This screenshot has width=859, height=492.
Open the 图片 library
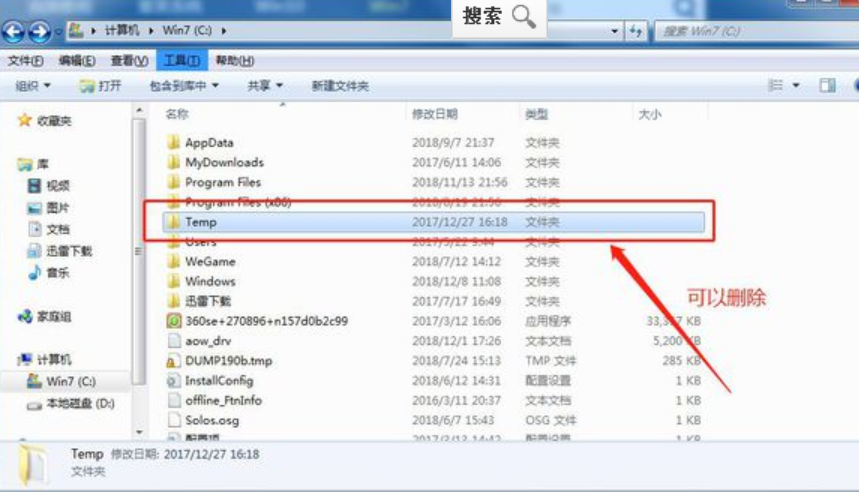[x=49, y=208]
